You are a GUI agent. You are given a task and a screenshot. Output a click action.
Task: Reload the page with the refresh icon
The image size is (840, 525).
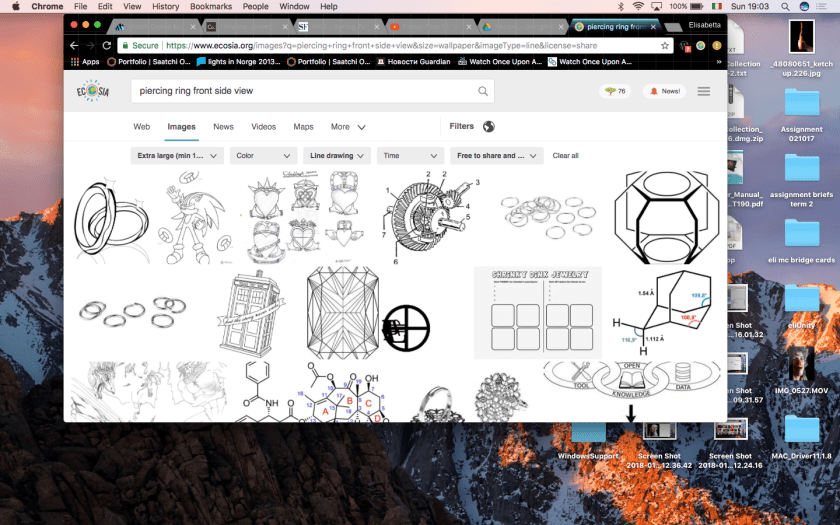pos(108,45)
